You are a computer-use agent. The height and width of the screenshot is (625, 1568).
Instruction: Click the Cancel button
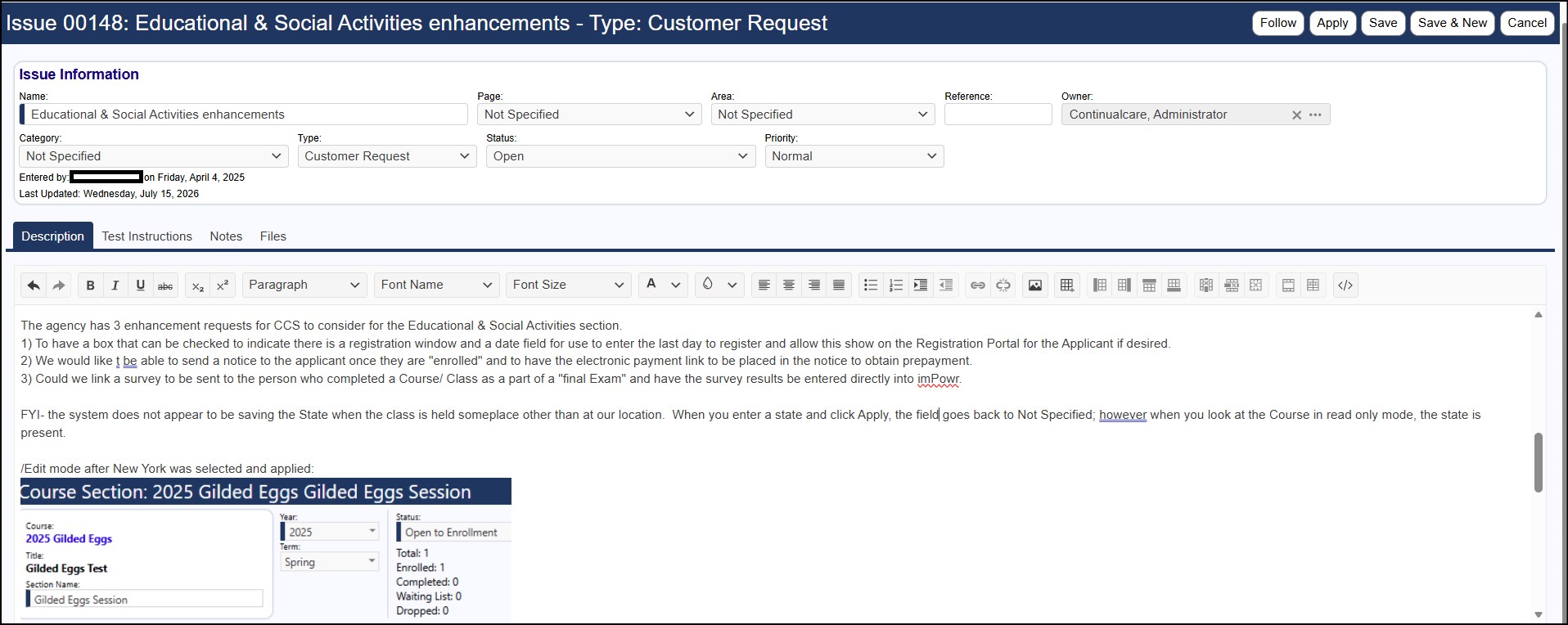click(1527, 23)
